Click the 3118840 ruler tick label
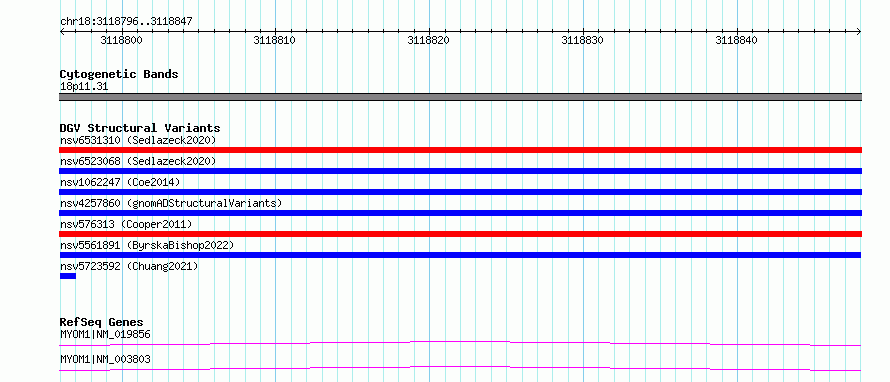This screenshot has width=890, height=382. (x=736, y=41)
